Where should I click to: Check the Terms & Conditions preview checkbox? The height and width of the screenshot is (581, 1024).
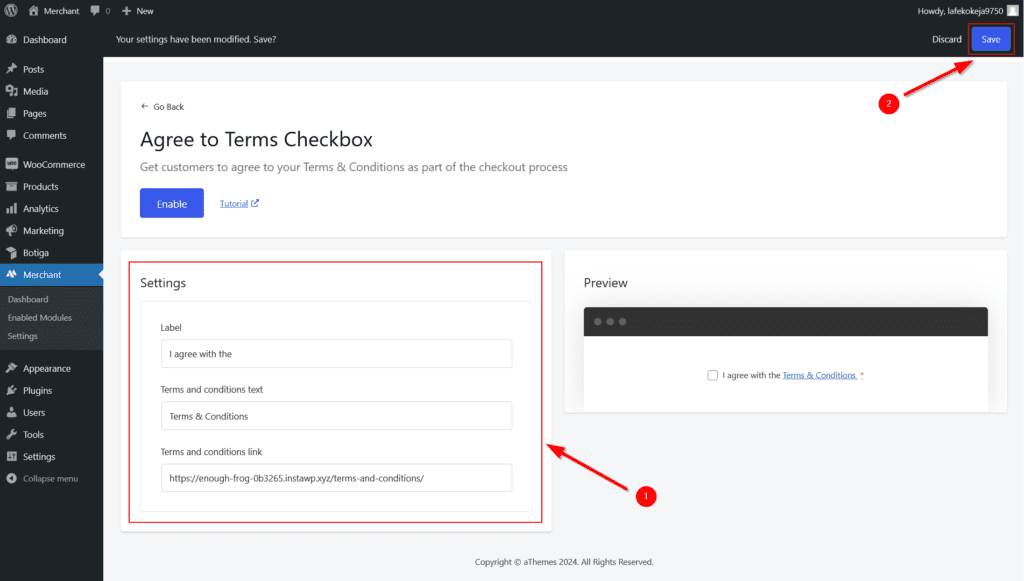(x=712, y=374)
